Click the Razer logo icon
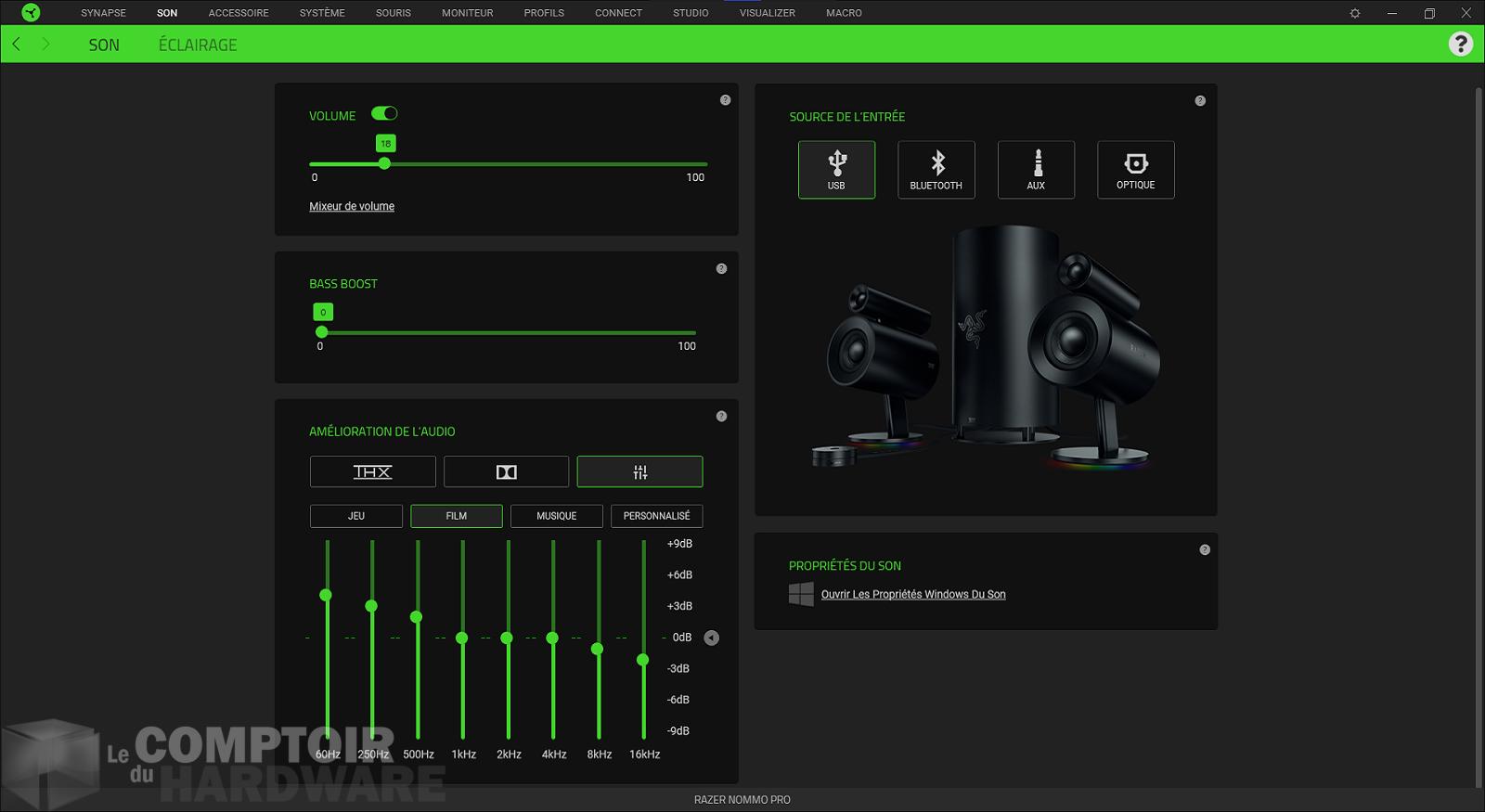Screen dimensions: 1485x812 click(31, 12)
